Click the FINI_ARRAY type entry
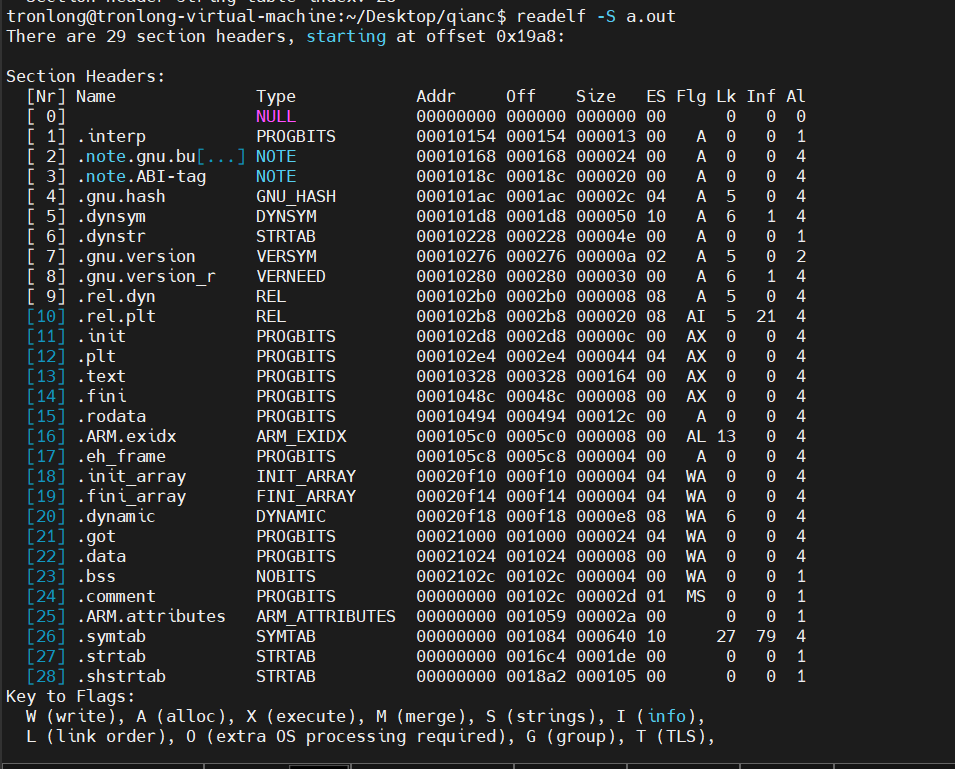The width and height of the screenshot is (955, 769). coord(306,496)
